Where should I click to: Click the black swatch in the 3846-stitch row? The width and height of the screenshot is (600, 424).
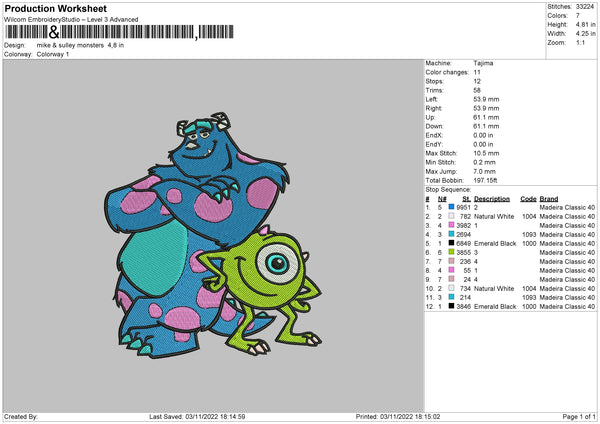click(451, 306)
